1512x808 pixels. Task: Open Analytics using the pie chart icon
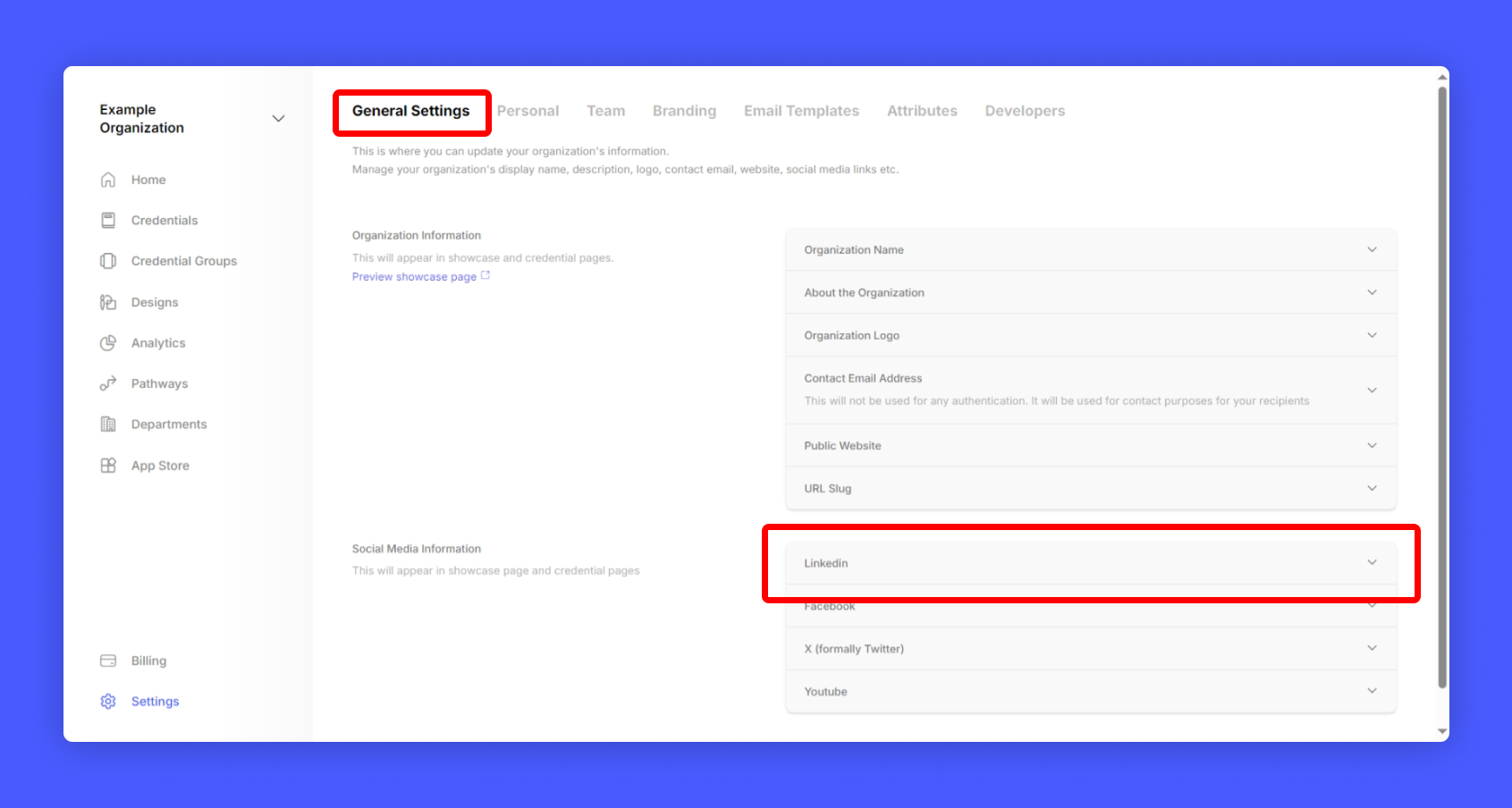[x=108, y=343]
